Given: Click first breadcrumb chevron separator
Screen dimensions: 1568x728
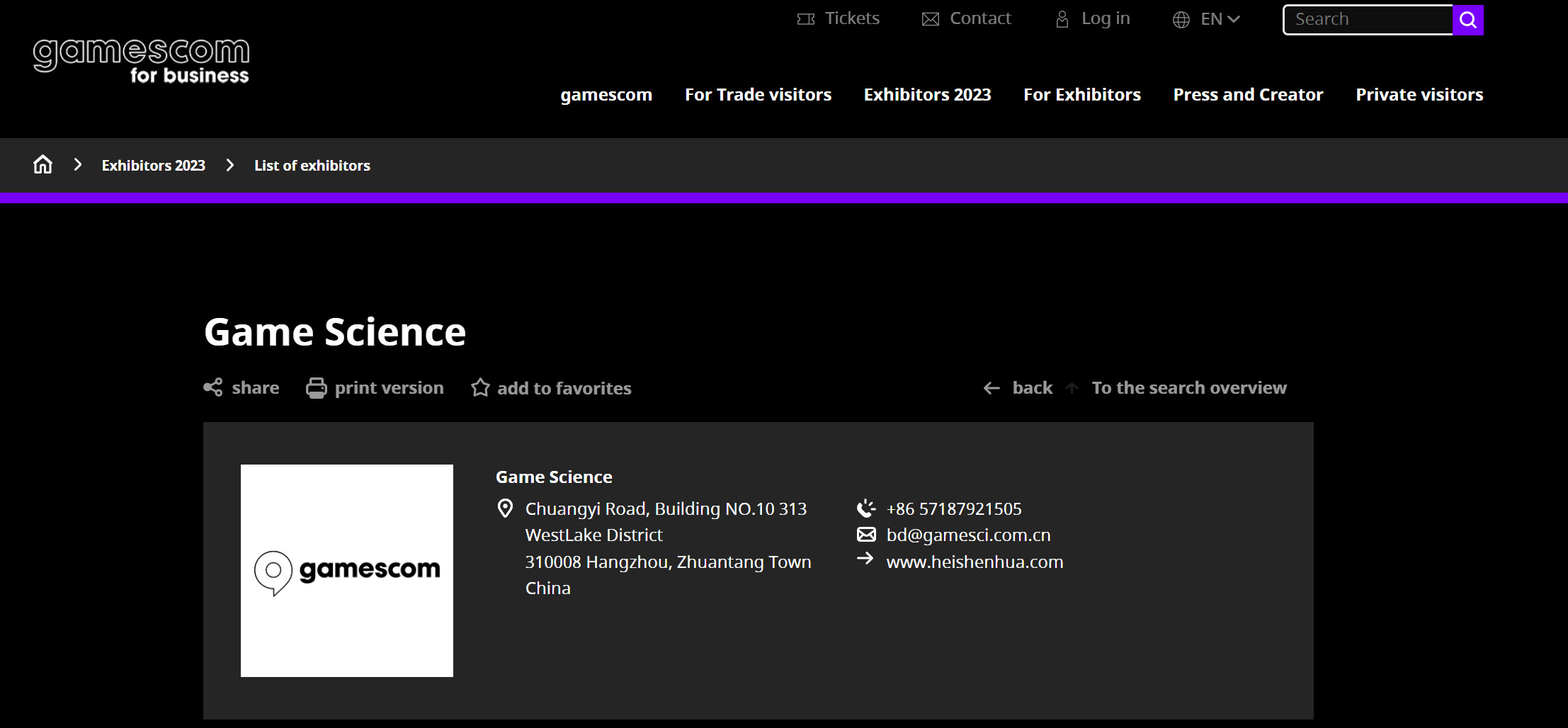Looking at the screenshot, I should click(78, 165).
